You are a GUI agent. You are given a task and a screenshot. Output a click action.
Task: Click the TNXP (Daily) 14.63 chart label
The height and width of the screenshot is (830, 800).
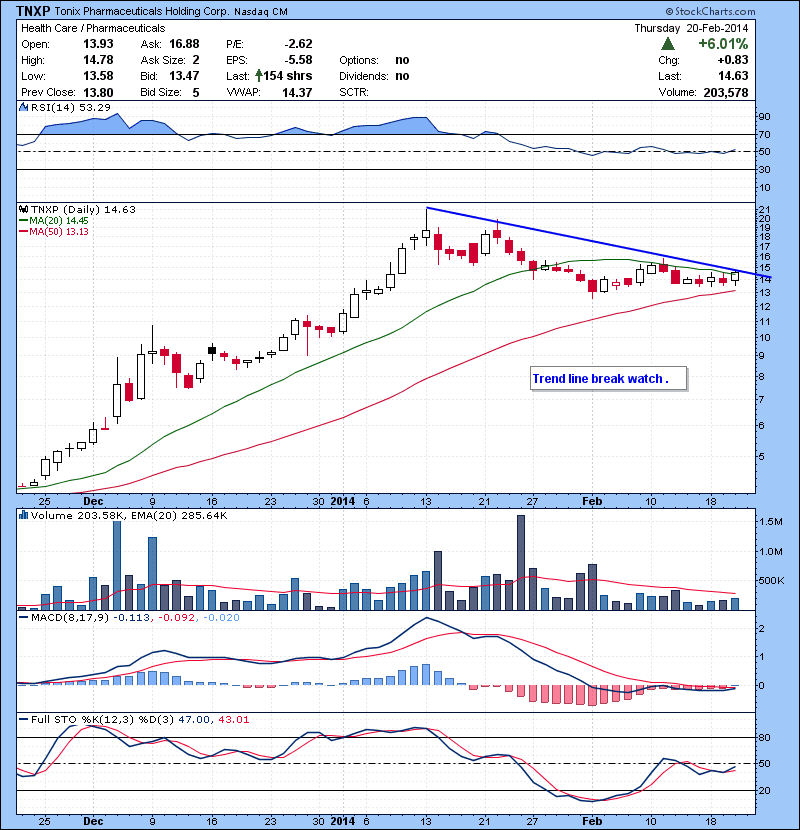pos(83,210)
